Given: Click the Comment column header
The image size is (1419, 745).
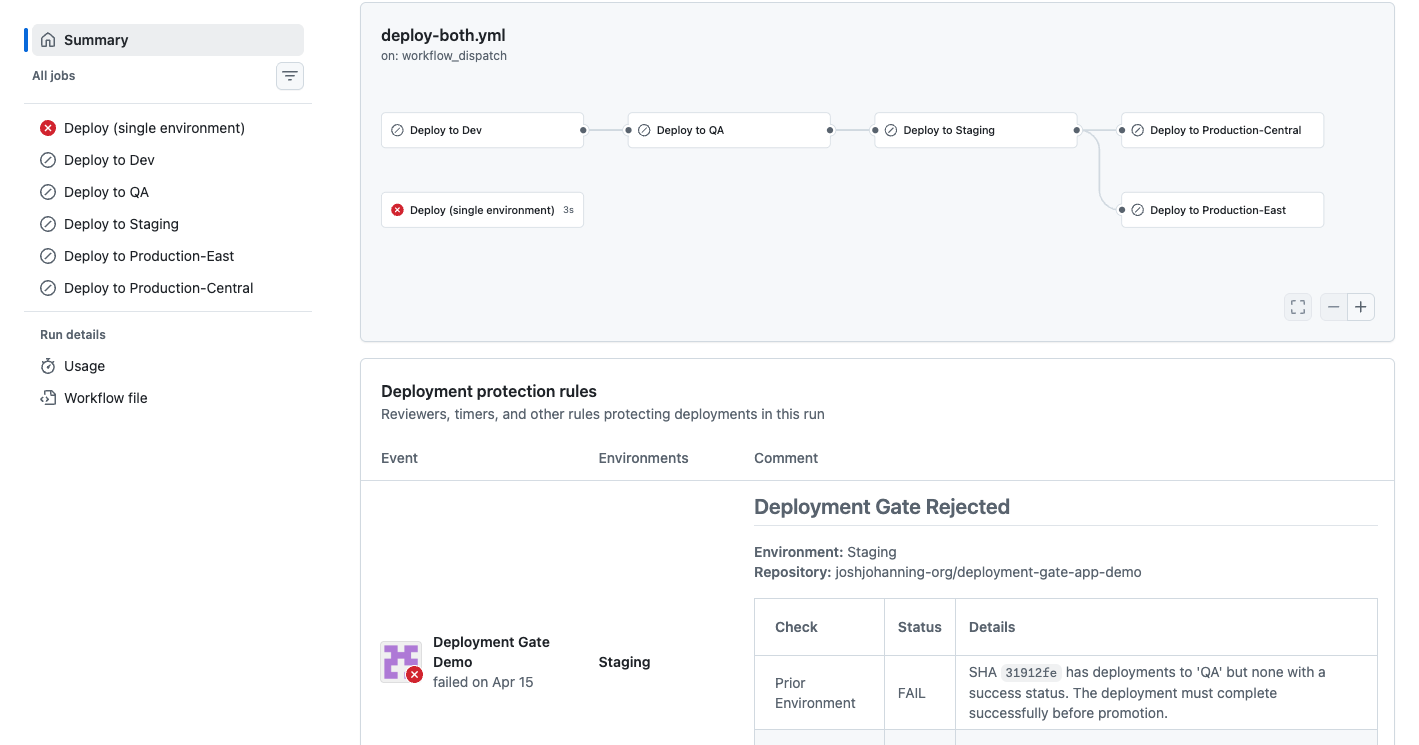Looking at the screenshot, I should [786, 458].
